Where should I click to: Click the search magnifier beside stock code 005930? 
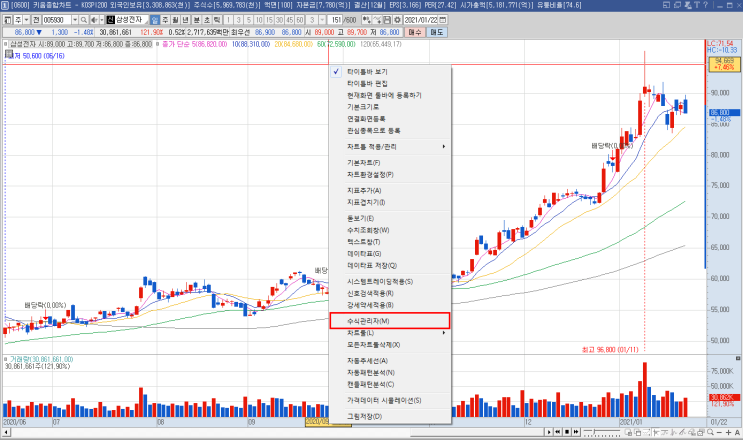83,20
